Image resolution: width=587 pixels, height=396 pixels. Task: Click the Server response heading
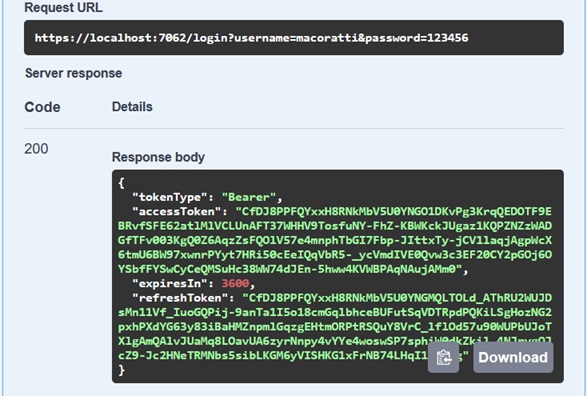73,73
